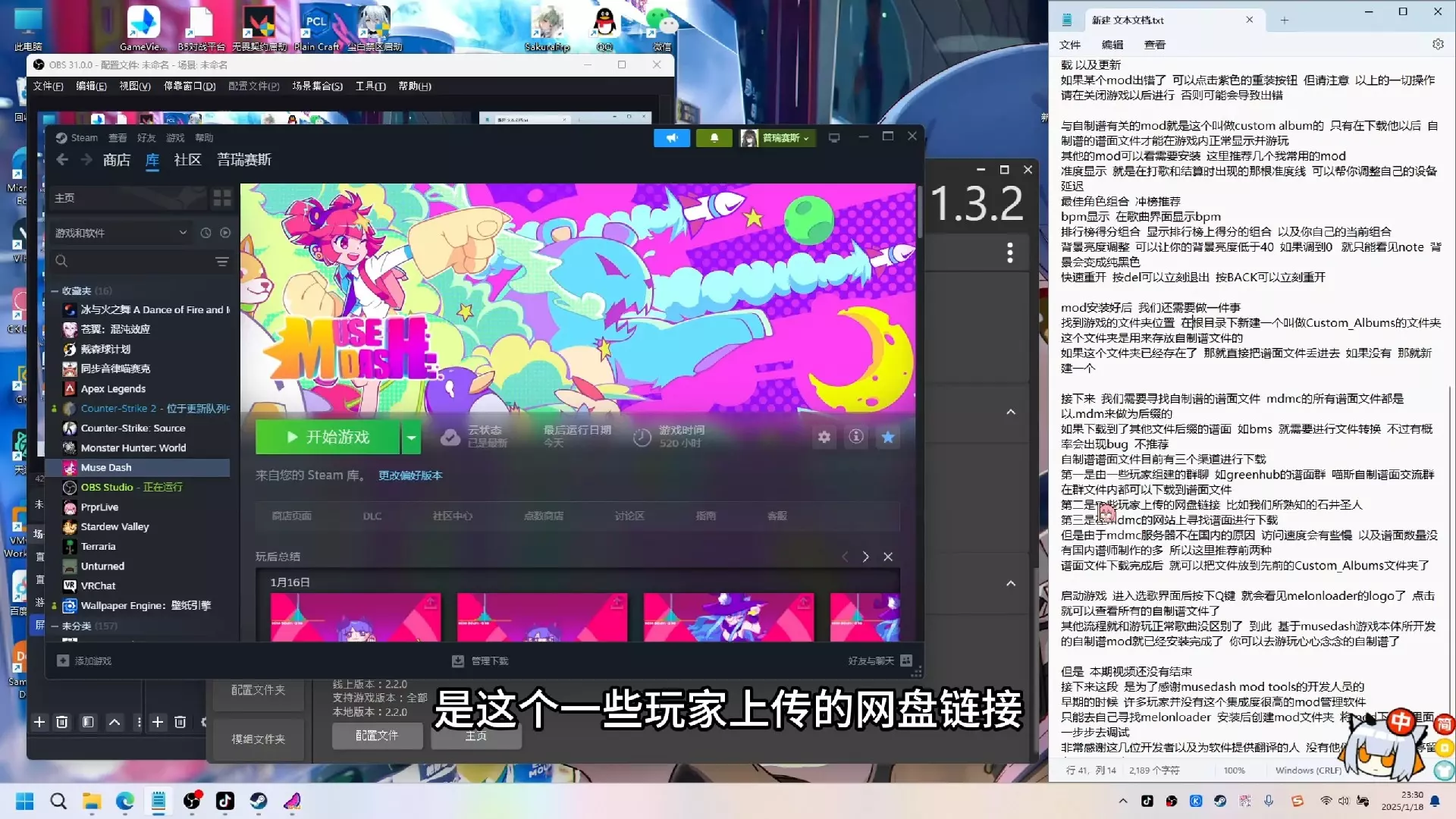Switch library to grid collections view

[x=222, y=198]
